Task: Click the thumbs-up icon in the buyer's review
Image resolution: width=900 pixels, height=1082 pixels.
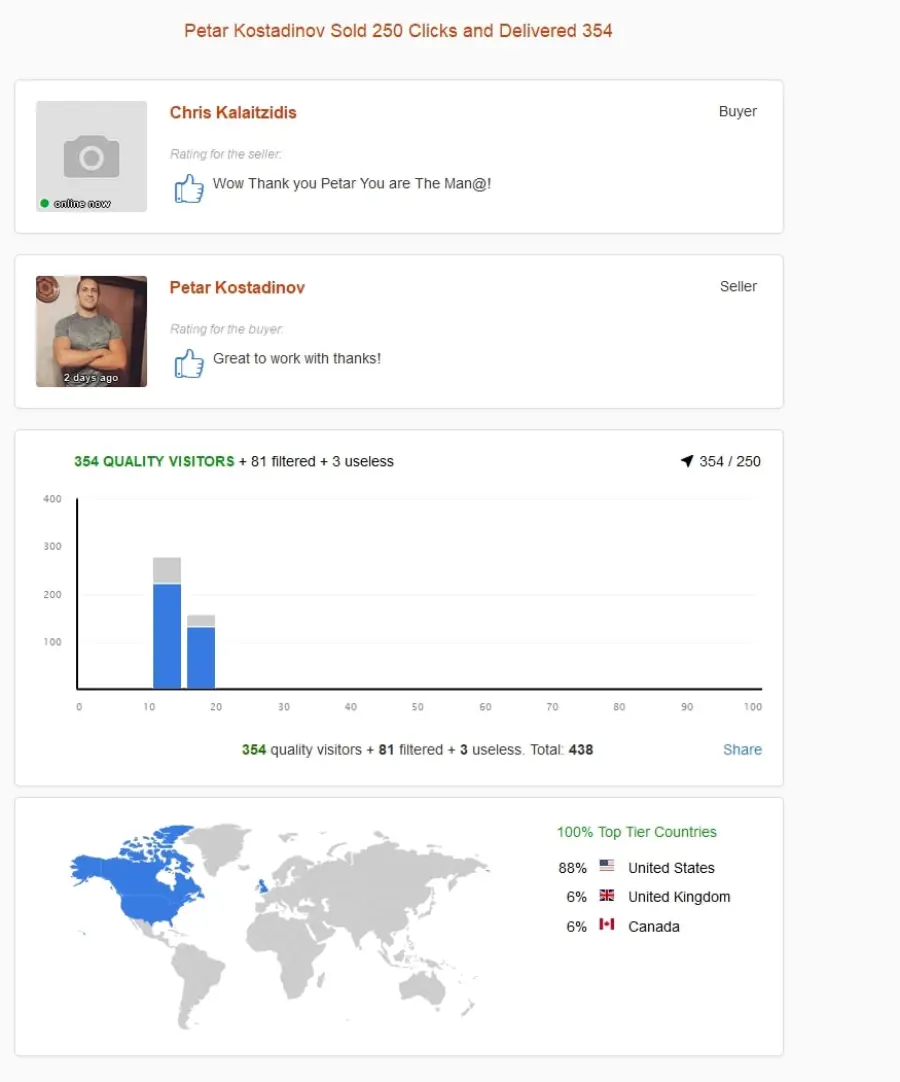Action: tap(188, 188)
